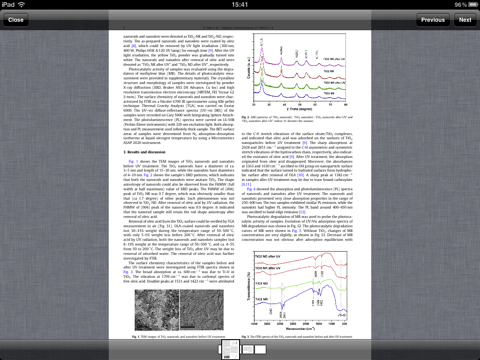Tap the XRD patterns chart figure
This screenshot has width=480, height=360.
(297, 72)
